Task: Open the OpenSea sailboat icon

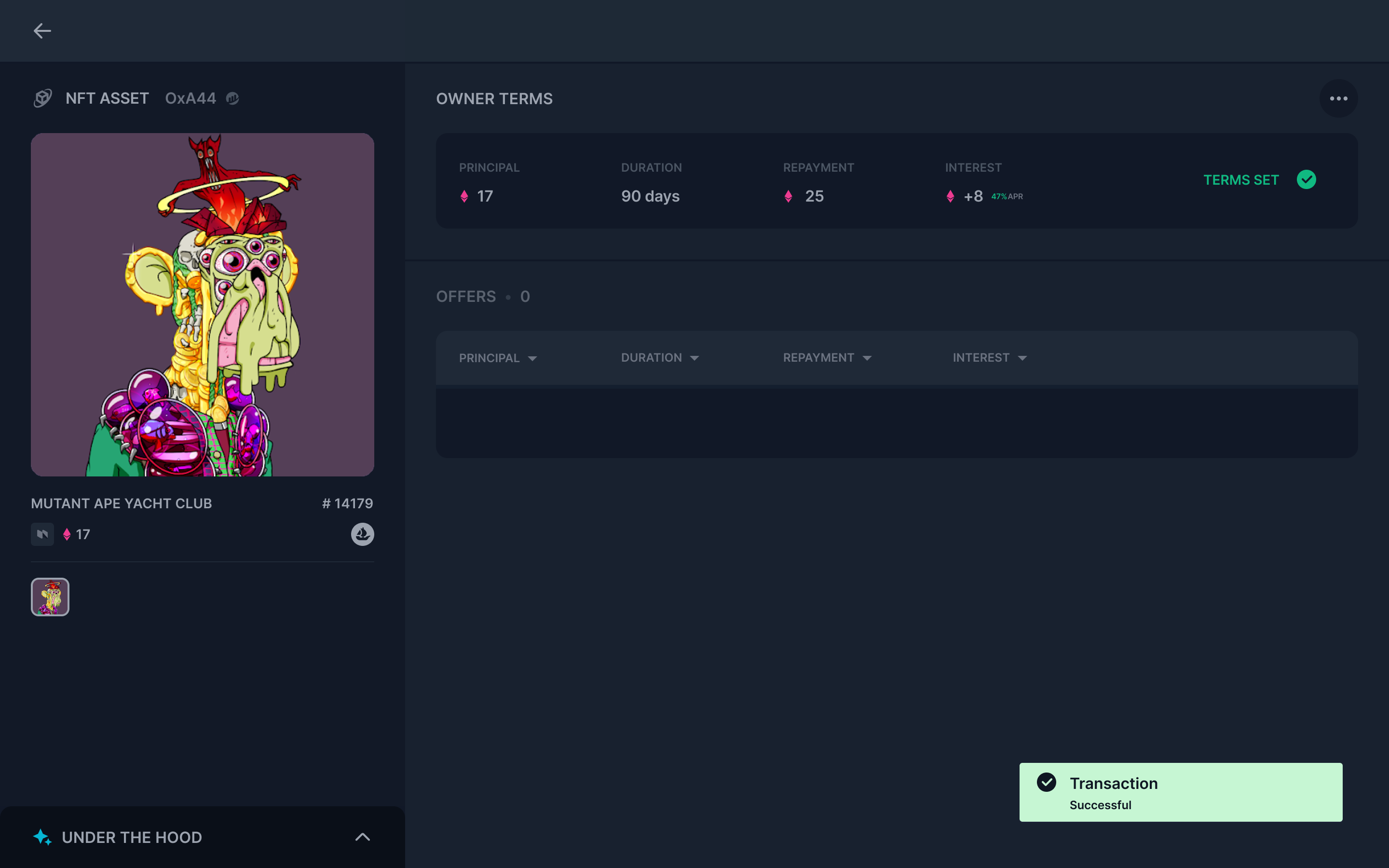Action: (x=362, y=534)
